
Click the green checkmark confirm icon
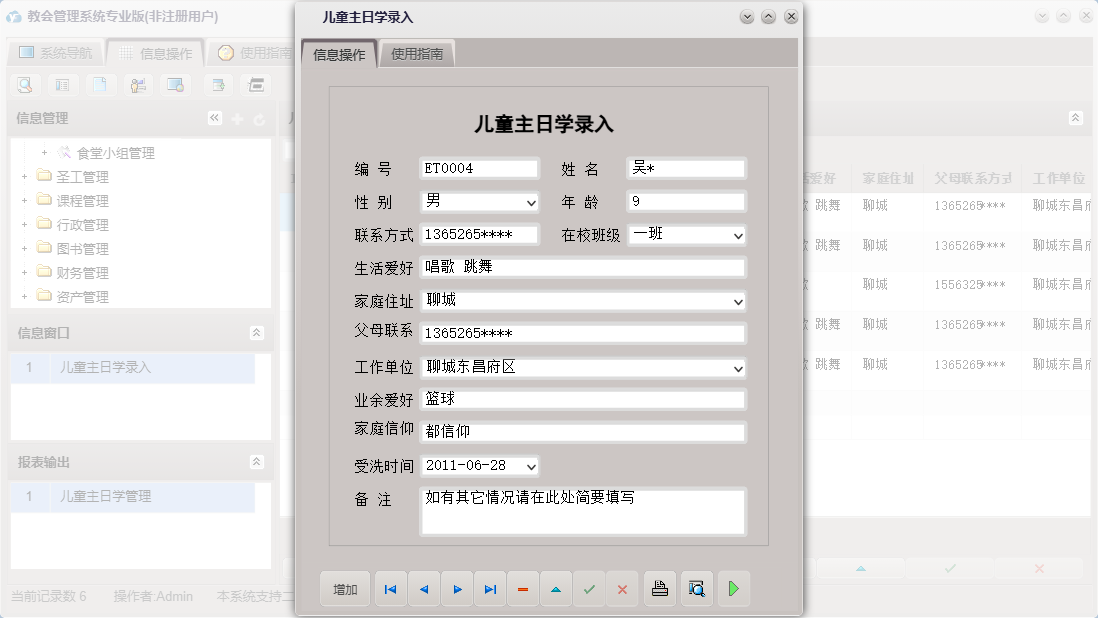589,589
